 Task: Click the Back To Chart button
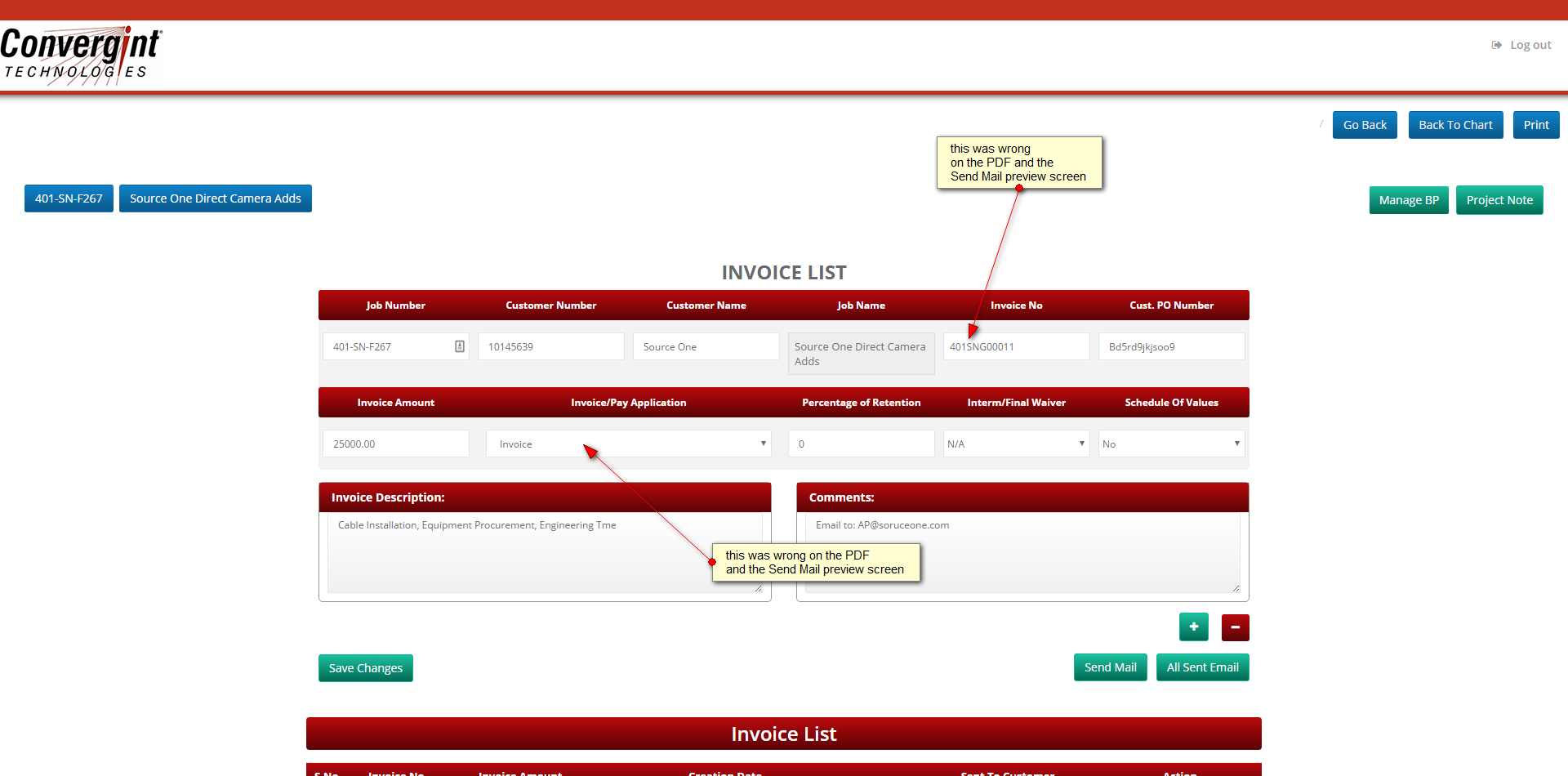[x=1455, y=125]
